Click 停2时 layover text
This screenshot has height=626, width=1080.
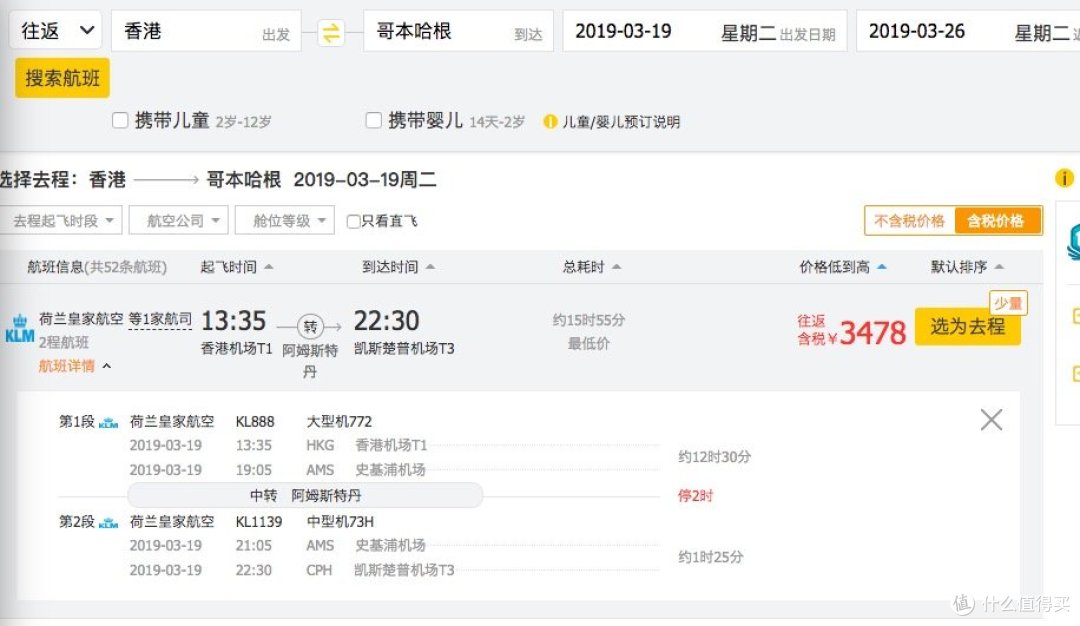pyautogui.click(x=696, y=496)
